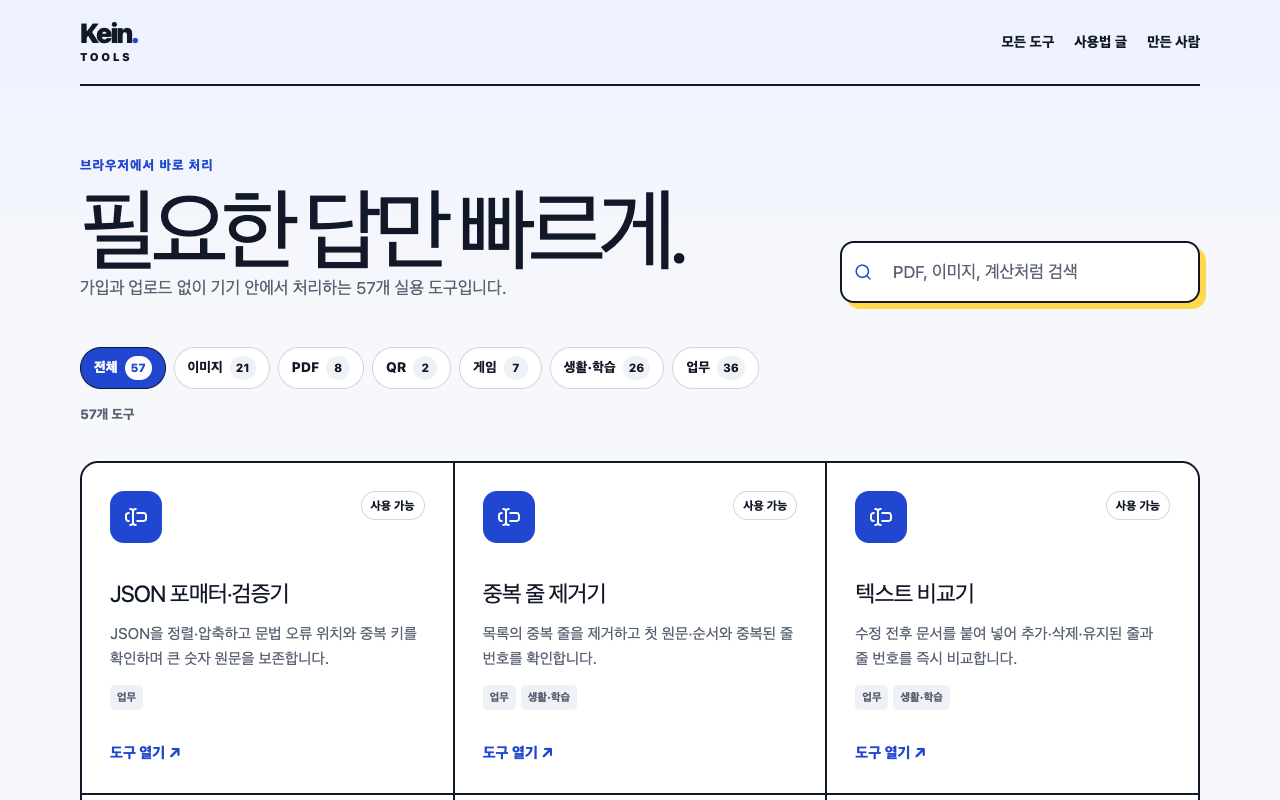Click 사용 가능 badge on JSON 포매터·검증기 card

[393, 506]
